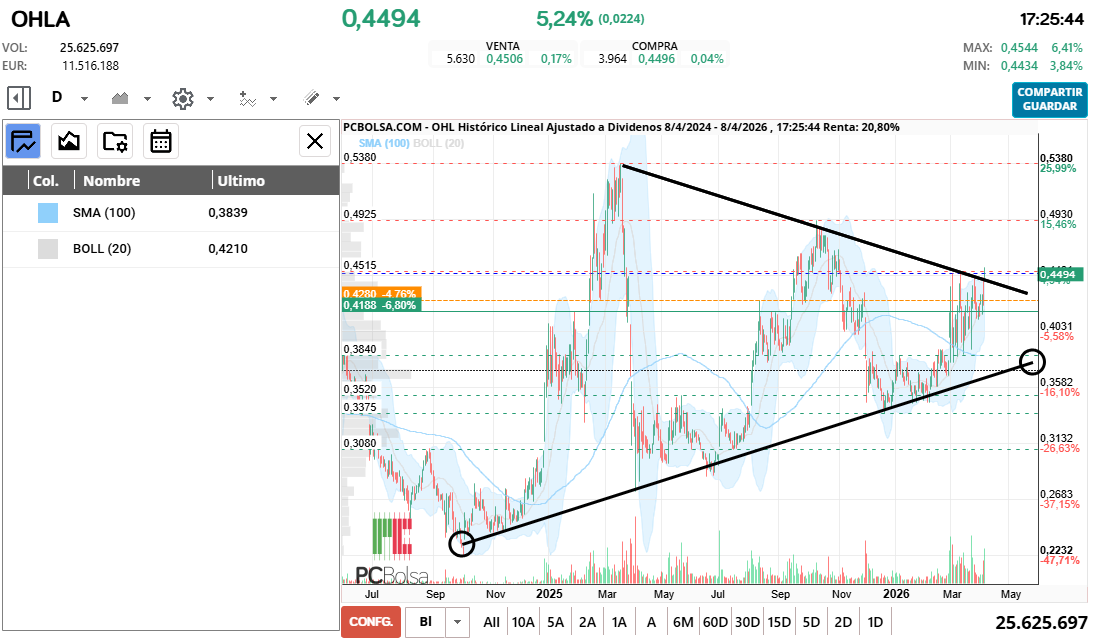Image resolution: width=1103 pixels, height=643 pixels.
Task: Click the Ultimo column header
Action: tap(241, 181)
